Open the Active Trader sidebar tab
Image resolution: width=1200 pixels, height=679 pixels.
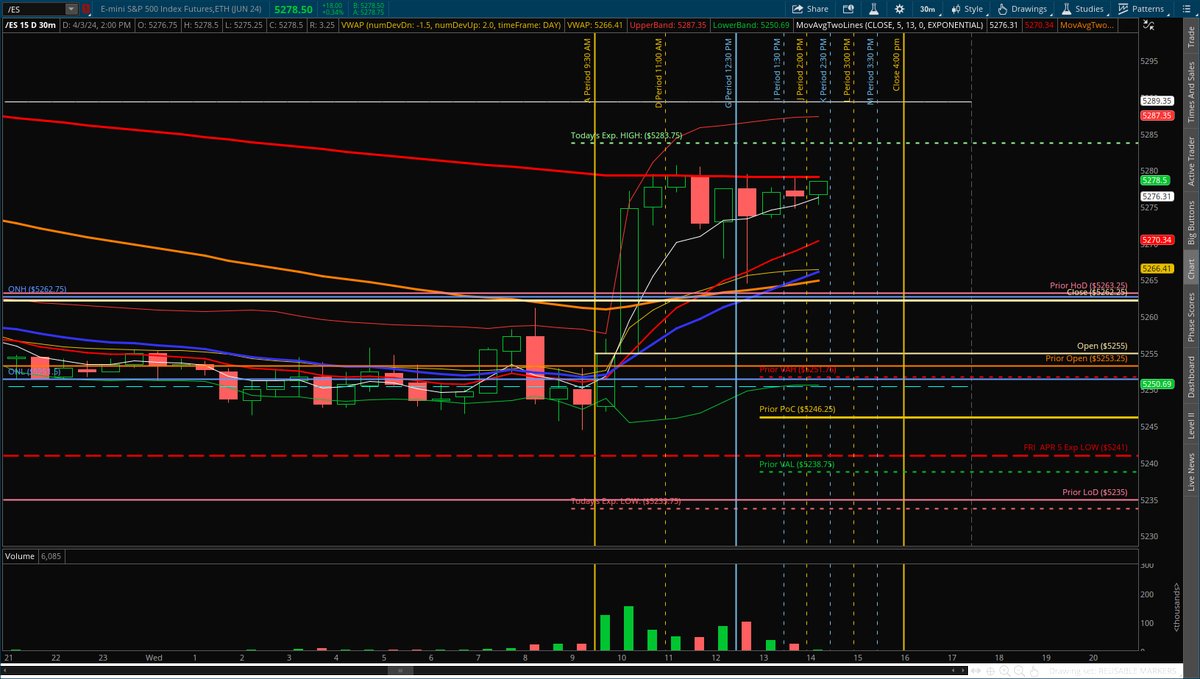click(1190, 161)
